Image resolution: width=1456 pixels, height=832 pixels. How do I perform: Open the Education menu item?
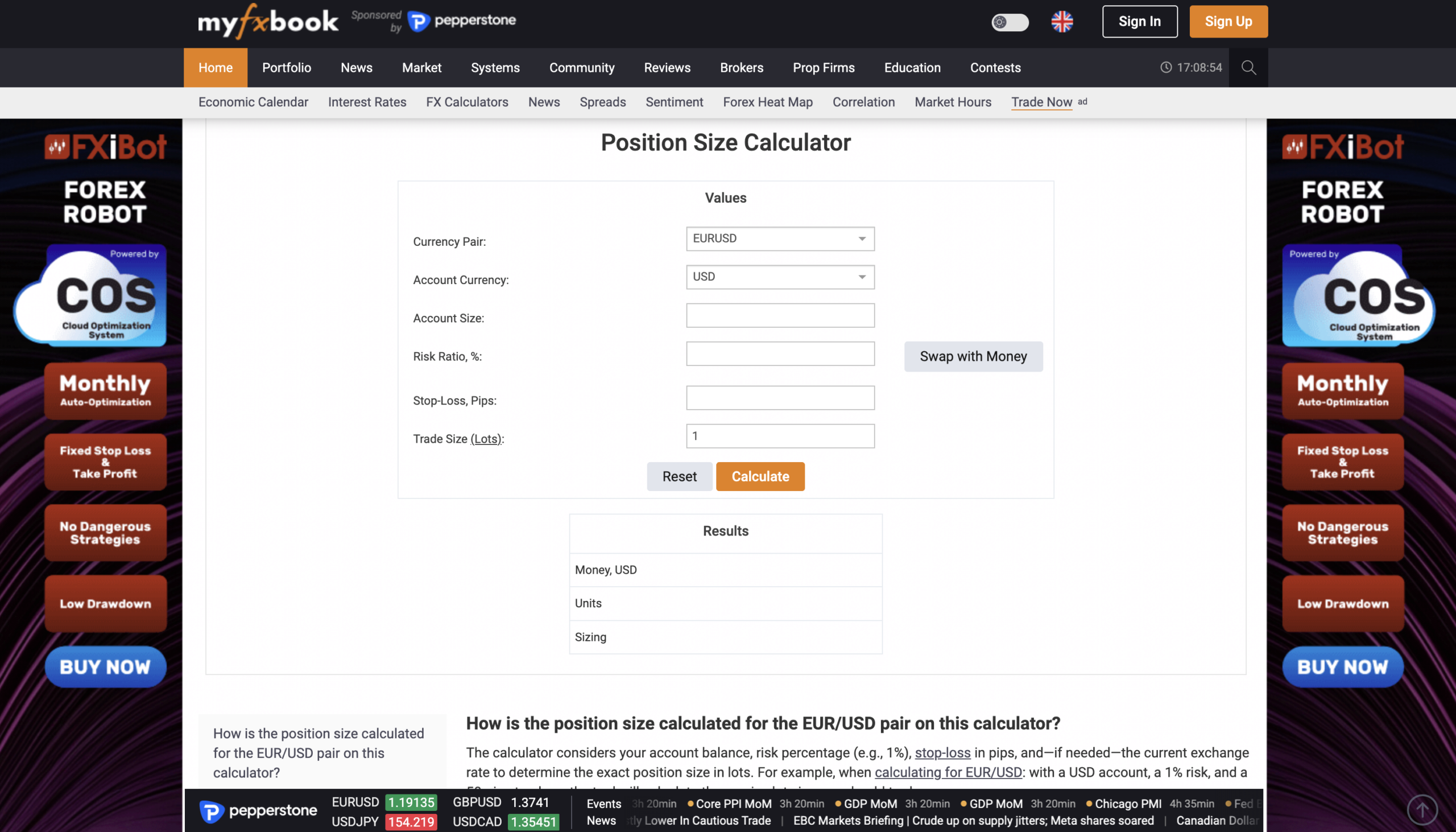pos(911,67)
